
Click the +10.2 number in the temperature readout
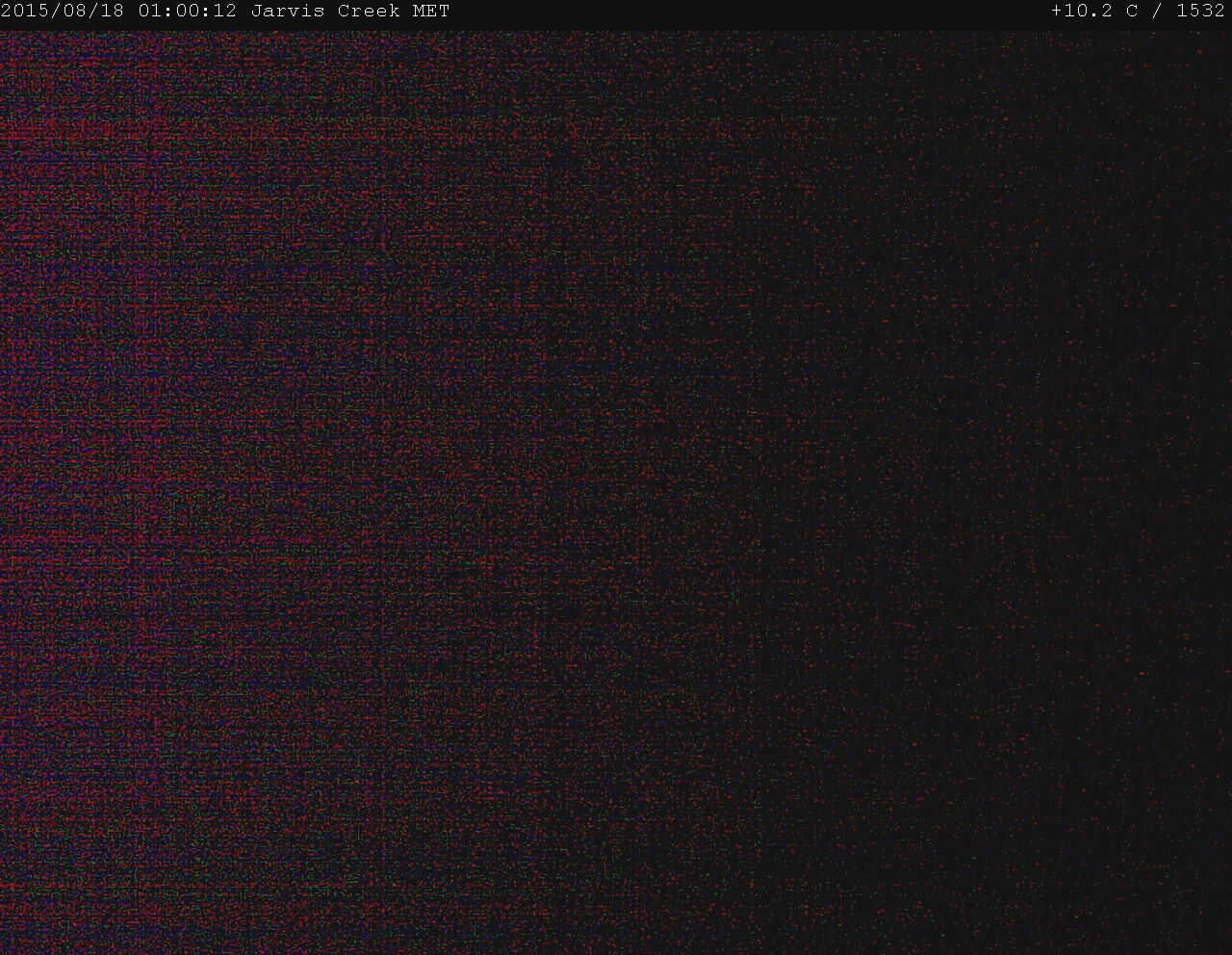tap(1082, 12)
